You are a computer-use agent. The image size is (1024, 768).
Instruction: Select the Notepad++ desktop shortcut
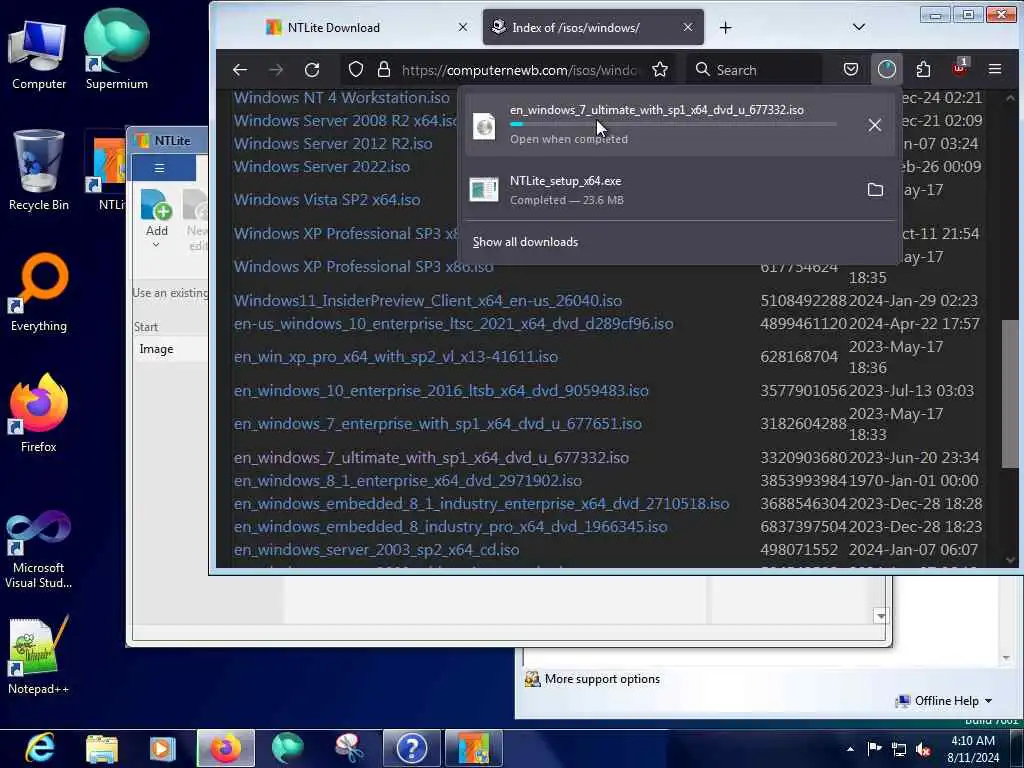pos(39,655)
